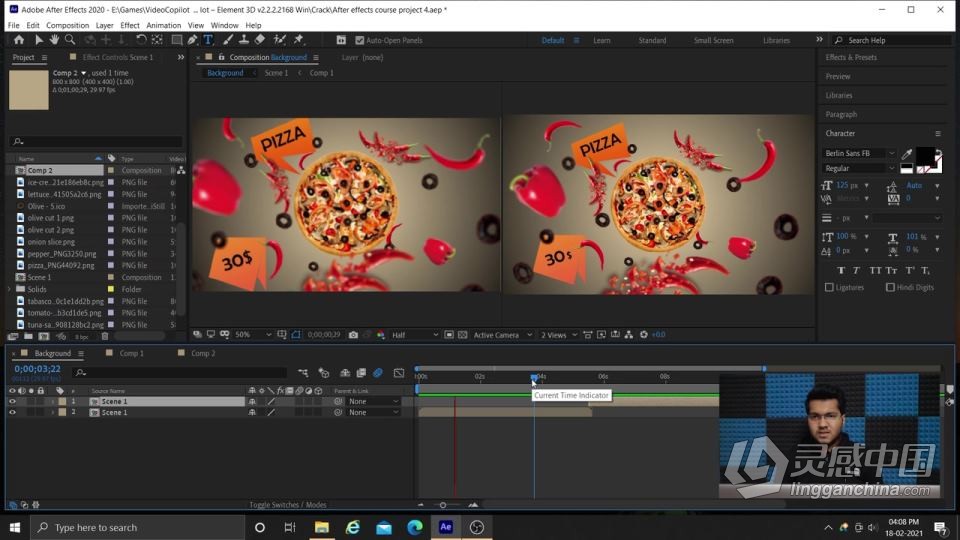This screenshot has width=960, height=540.
Task: Toggle the region of interest button
Action: point(449,335)
